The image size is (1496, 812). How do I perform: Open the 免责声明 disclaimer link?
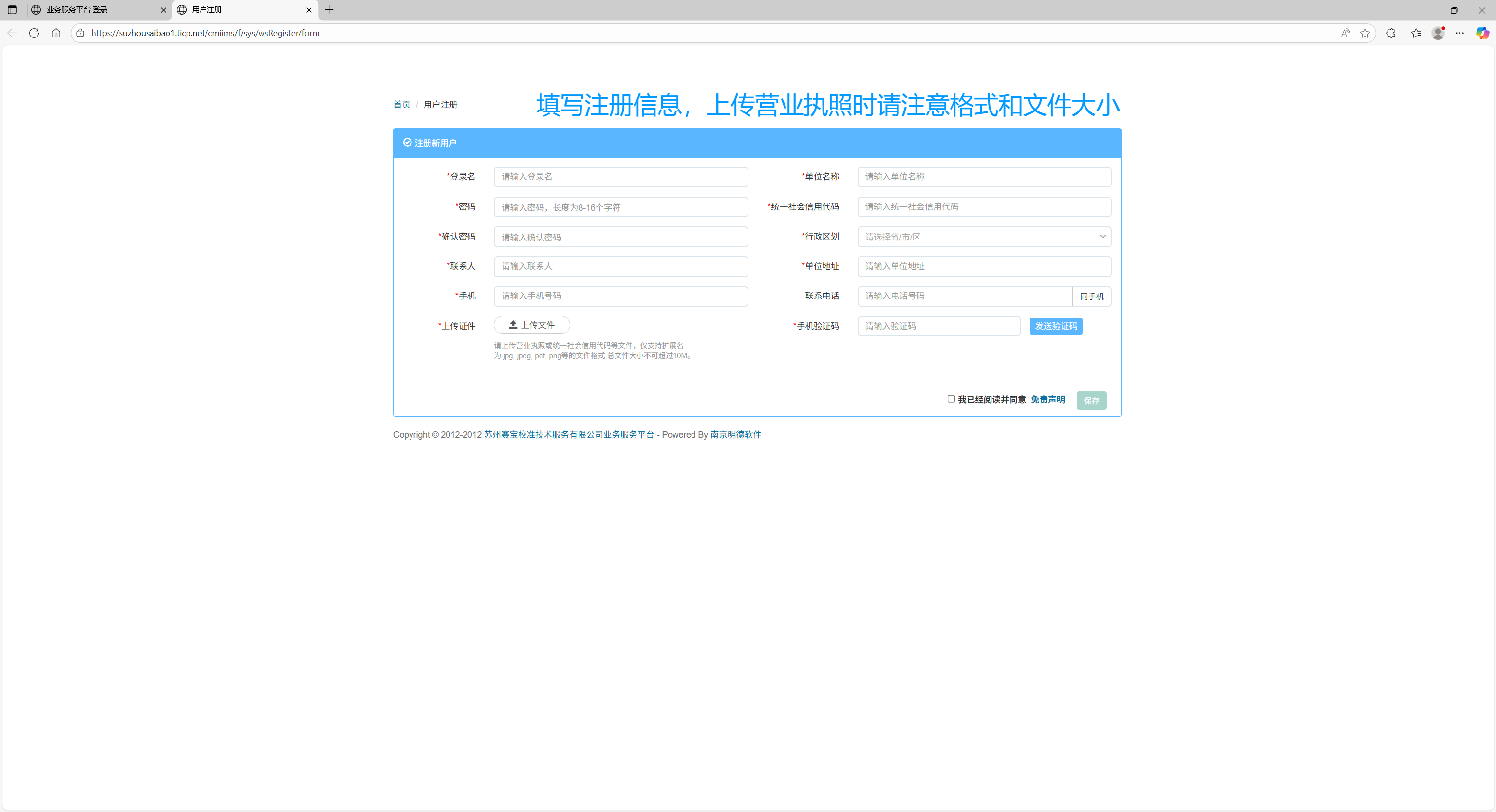click(1047, 399)
